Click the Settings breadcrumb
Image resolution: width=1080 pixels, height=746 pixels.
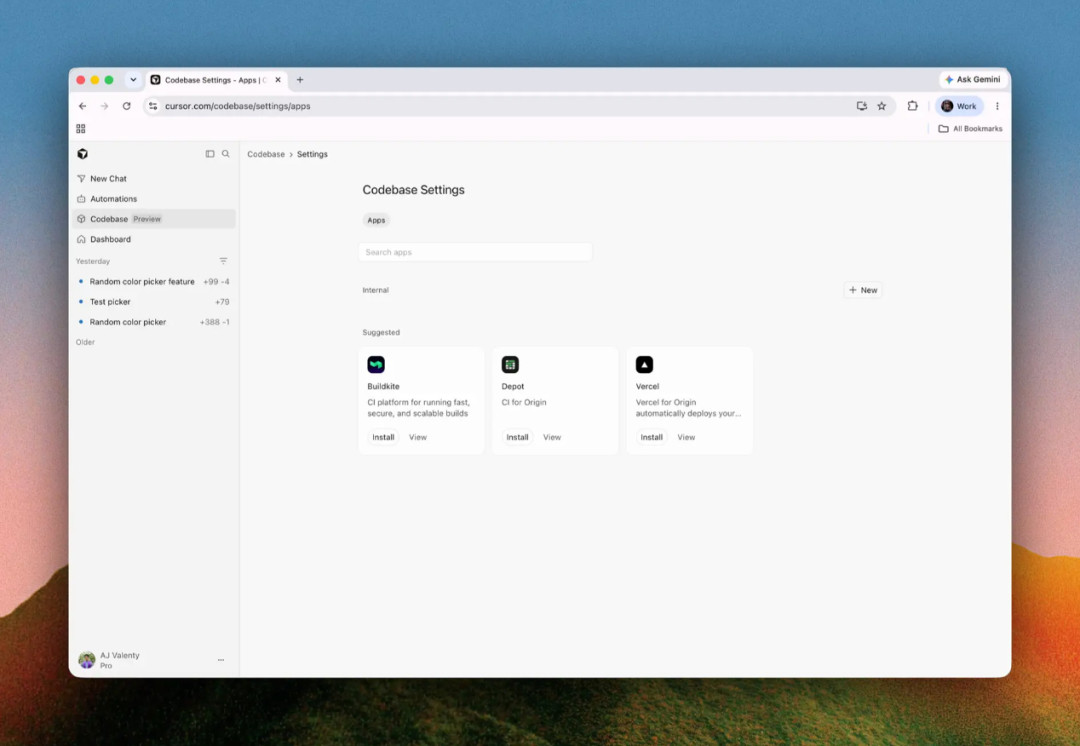click(x=312, y=154)
